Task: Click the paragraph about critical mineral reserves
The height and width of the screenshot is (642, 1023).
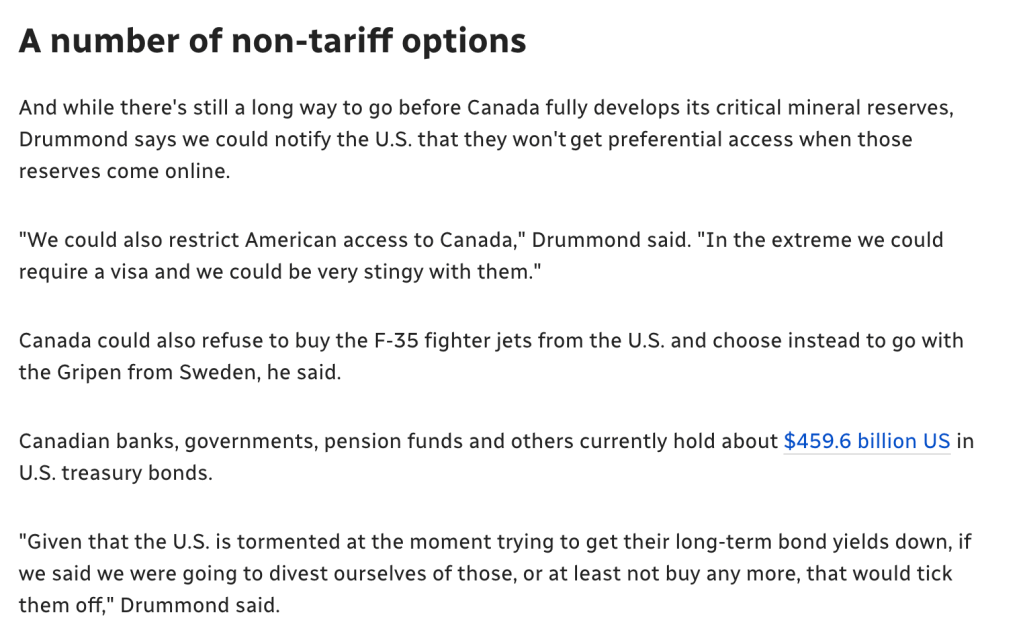Action: tap(486, 139)
